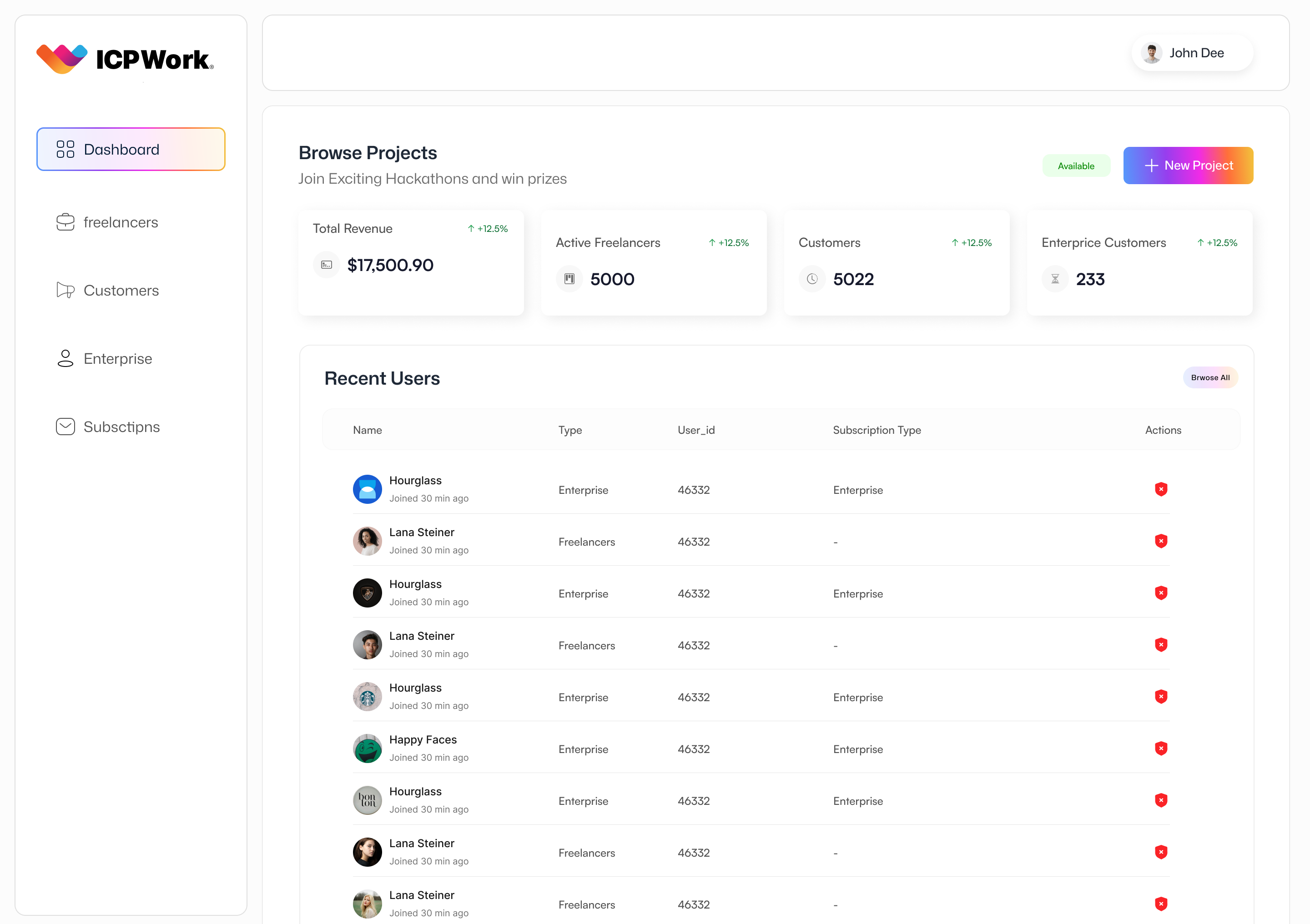The height and width of the screenshot is (924, 1310).
Task: Click the clock icon on Customers card
Action: coord(812,278)
